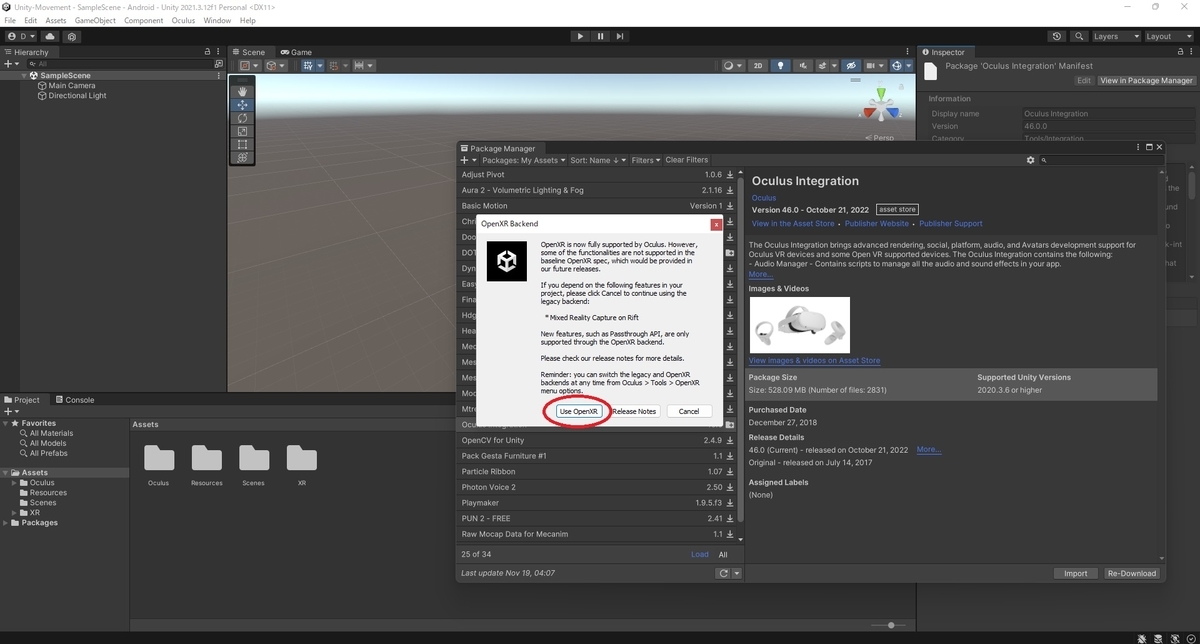Expand the Oculus folder in Project tree

click(x=15, y=483)
